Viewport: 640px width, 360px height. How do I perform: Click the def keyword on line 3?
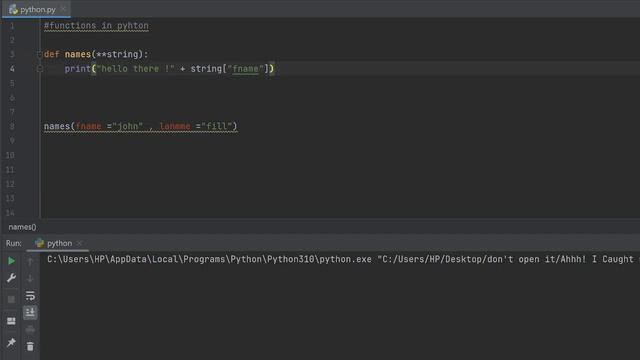pyautogui.click(x=51, y=54)
